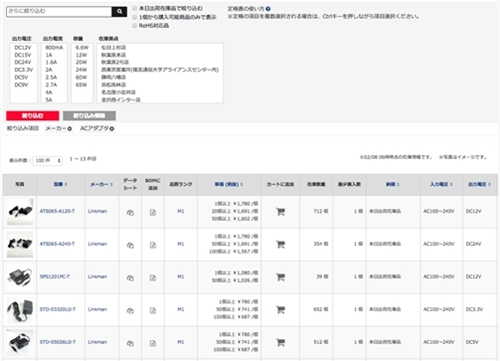Add STD-05026U2-T to BOM via document icon
Image resolution: width=500 pixels, height=361 pixels.
coord(153,343)
